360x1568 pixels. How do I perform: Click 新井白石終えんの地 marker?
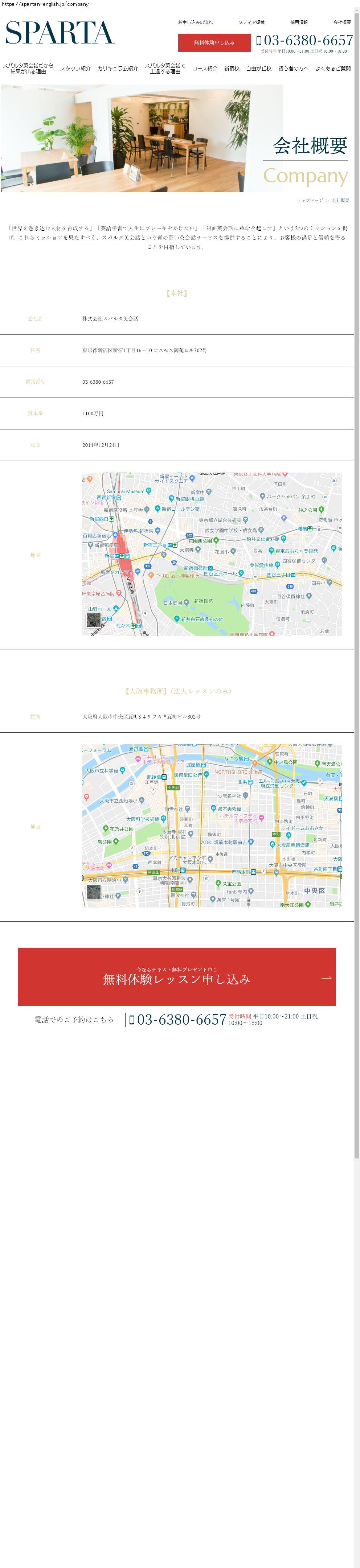[x=177, y=619]
